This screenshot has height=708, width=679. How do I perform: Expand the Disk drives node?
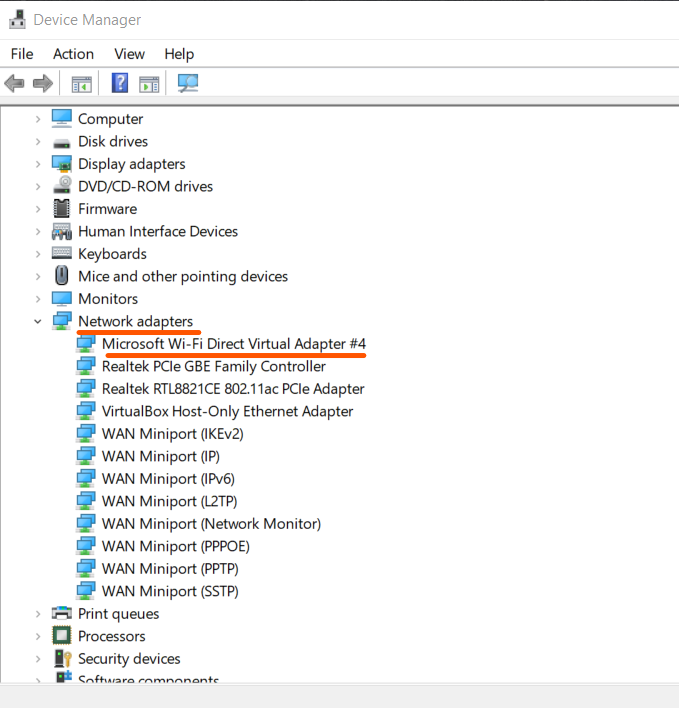tap(38, 142)
